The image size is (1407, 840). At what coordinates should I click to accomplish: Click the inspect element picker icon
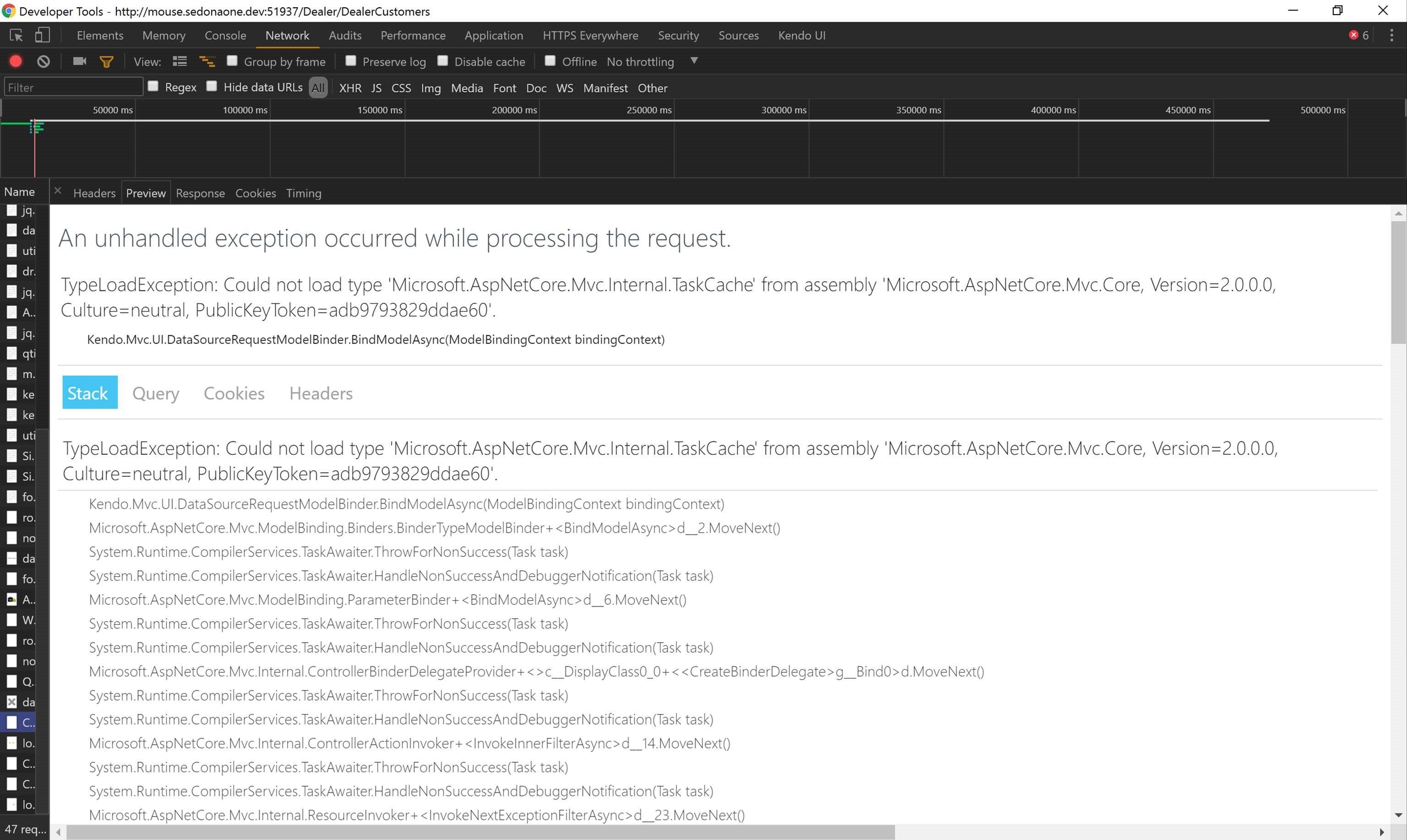point(16,35)
